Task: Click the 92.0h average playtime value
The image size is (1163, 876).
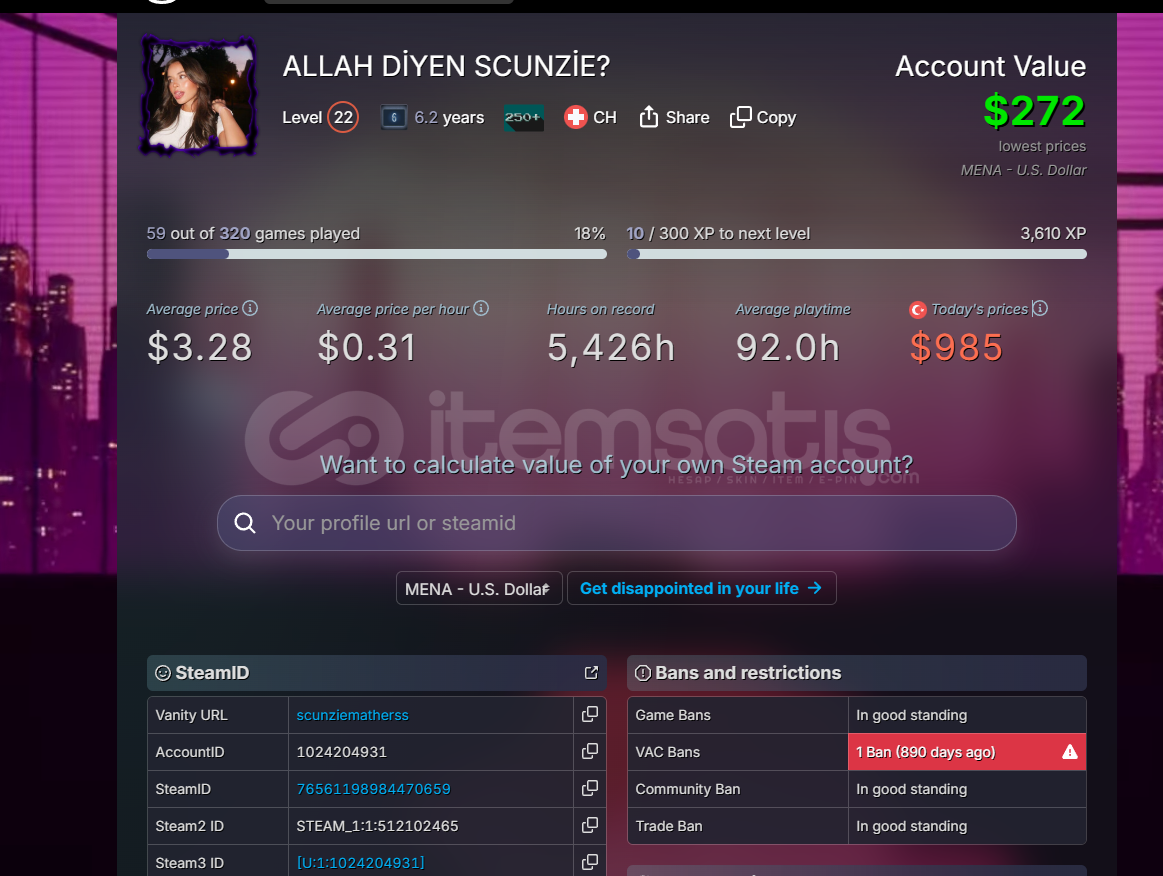Action: point(787,347)
